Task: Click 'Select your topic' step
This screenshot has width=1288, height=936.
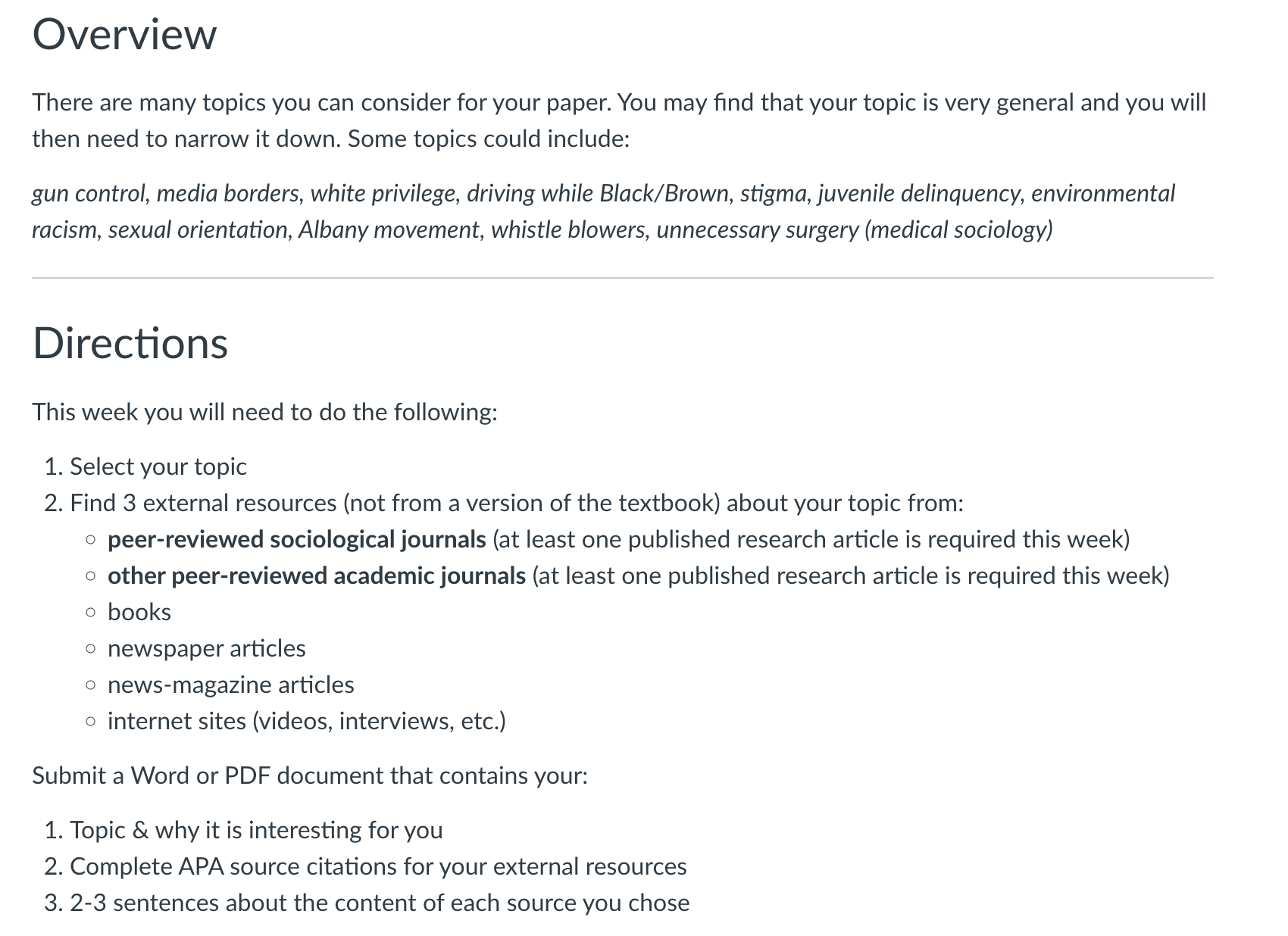Action: click(x=158, y=466)
